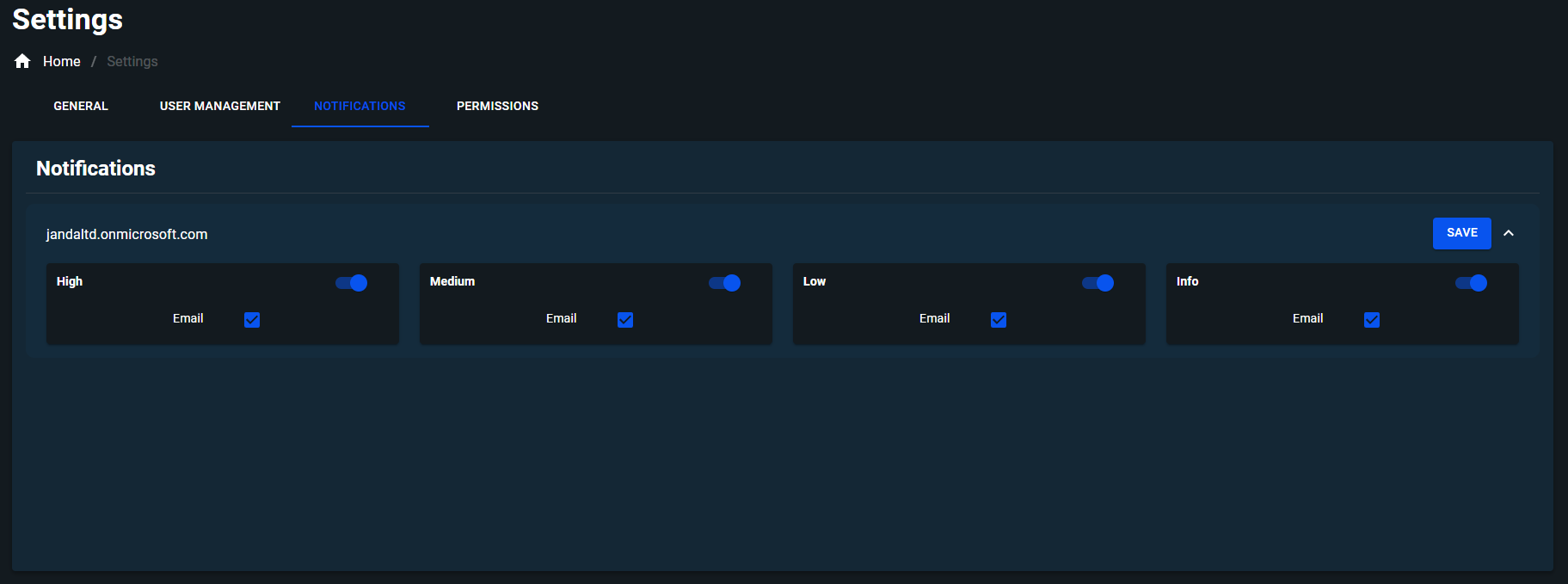Click the Email label under Info
Viewport: 1568px width, 584px height.
point(1307,318)
